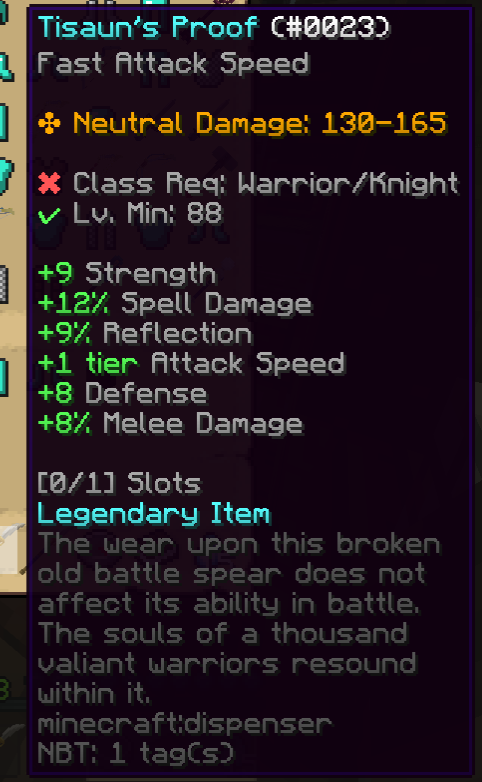The width and height of the screenshot is (482, 782).
Task: Click the NBT: 1 tag(s) line
Action: click(136, 753)
